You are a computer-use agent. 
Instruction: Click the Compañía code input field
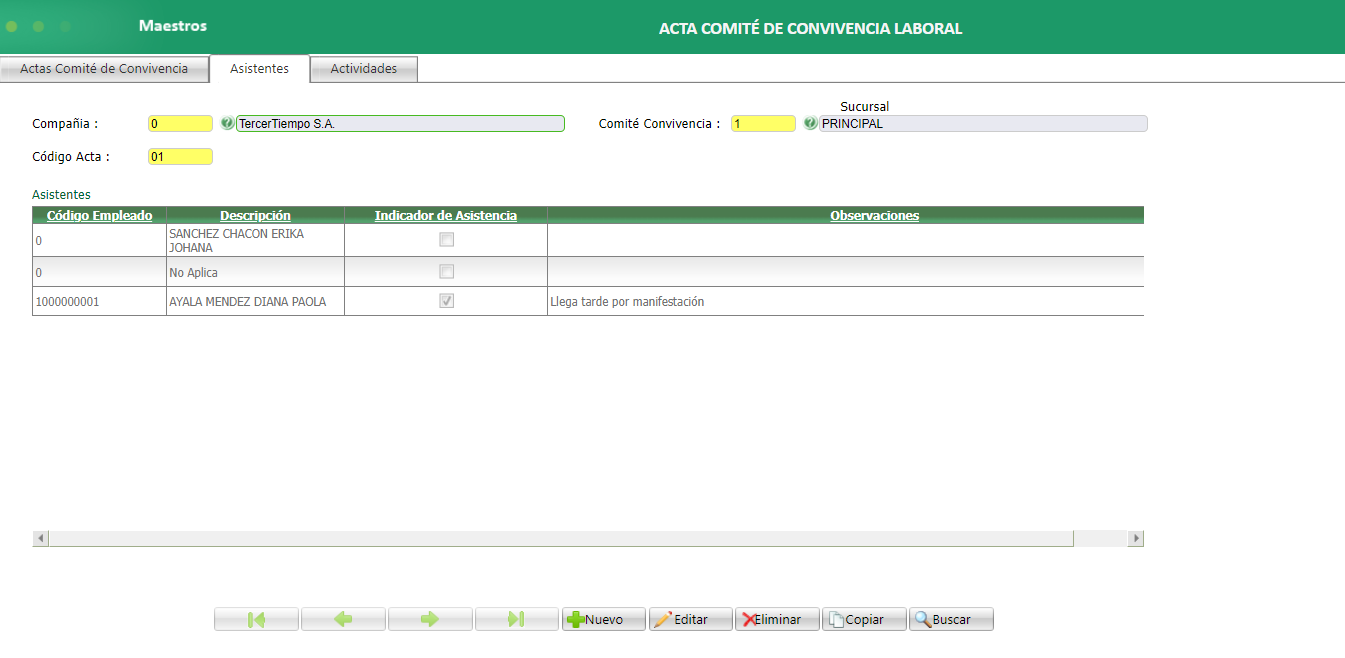180,124
